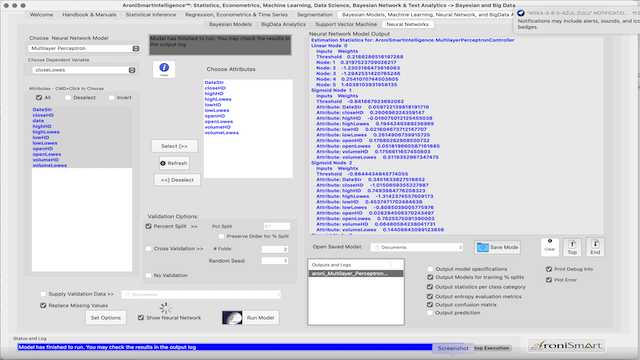Click the Save Model folder icon

[482, 247]
